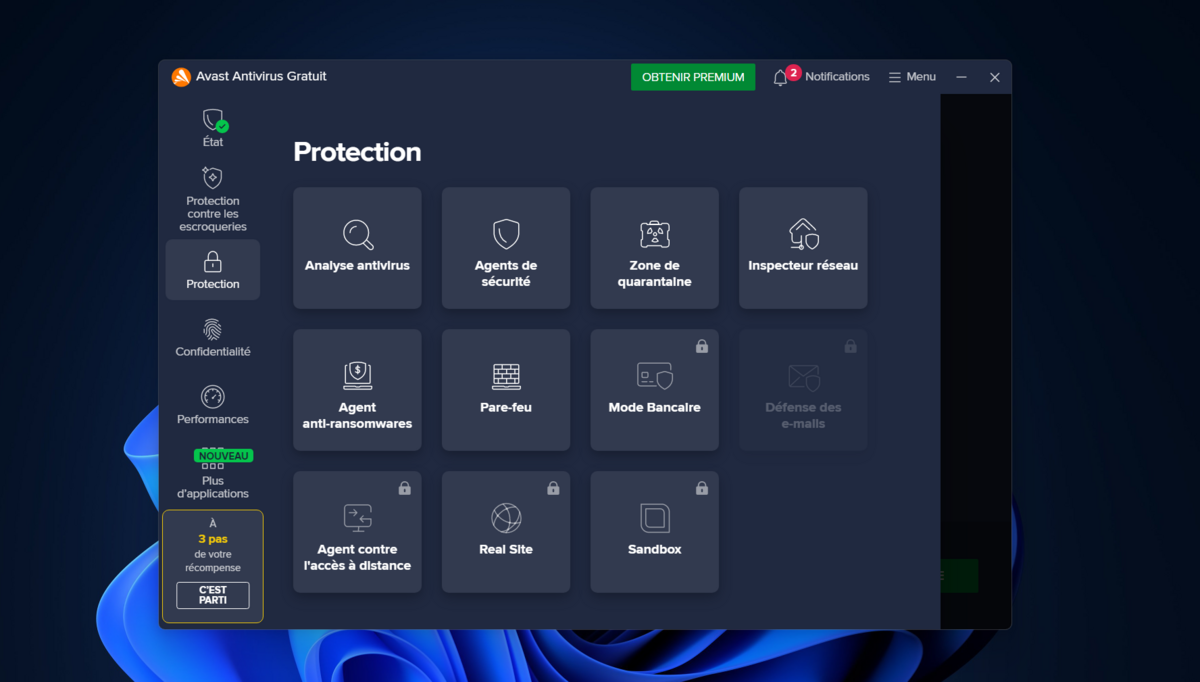This screenshot has width=1200, height=682.
Task: Click the Inspecteur réseau house icon
Action: point(804,235)
